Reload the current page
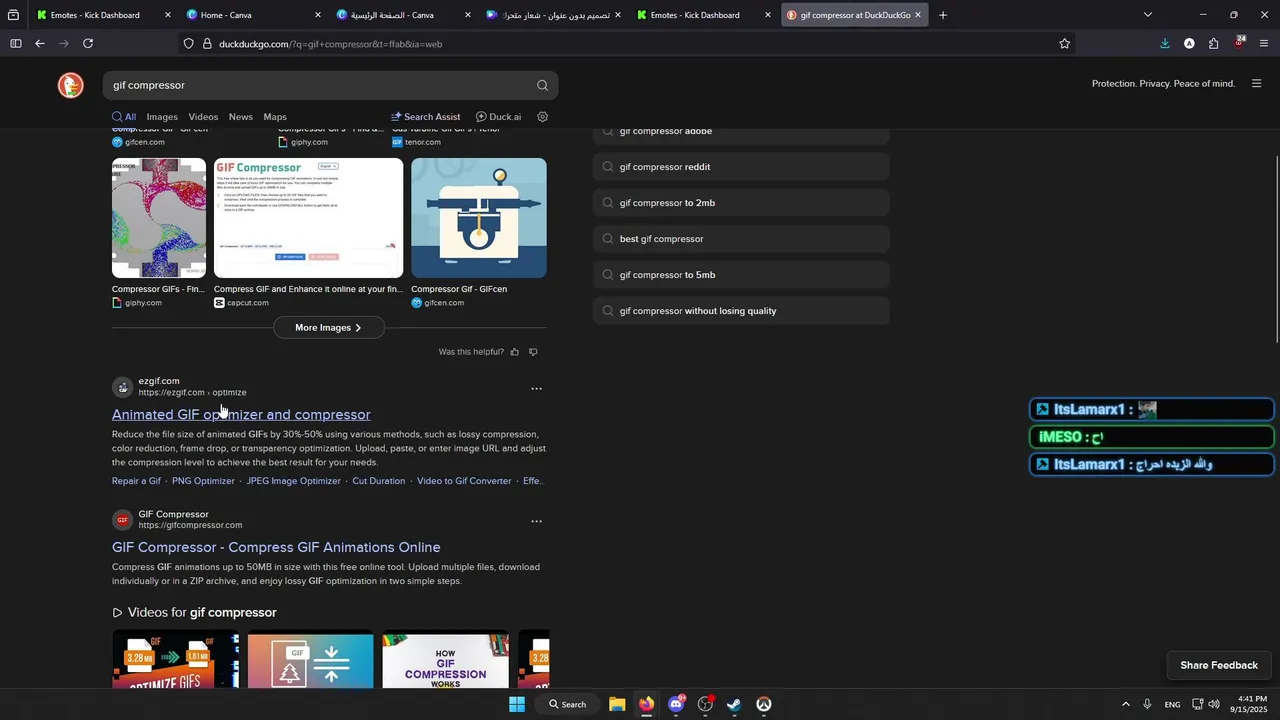The image size is (1280, 720). (88, 44)
